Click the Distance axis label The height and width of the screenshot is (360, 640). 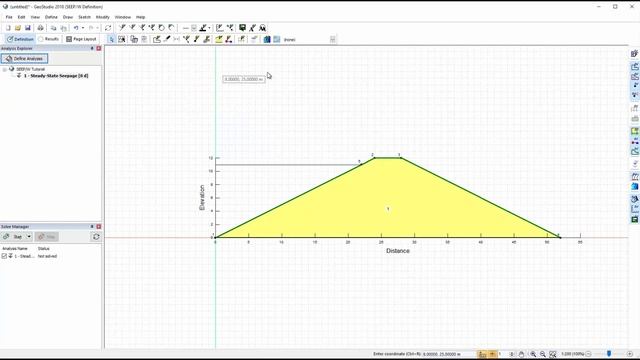[x=398, y=251]
